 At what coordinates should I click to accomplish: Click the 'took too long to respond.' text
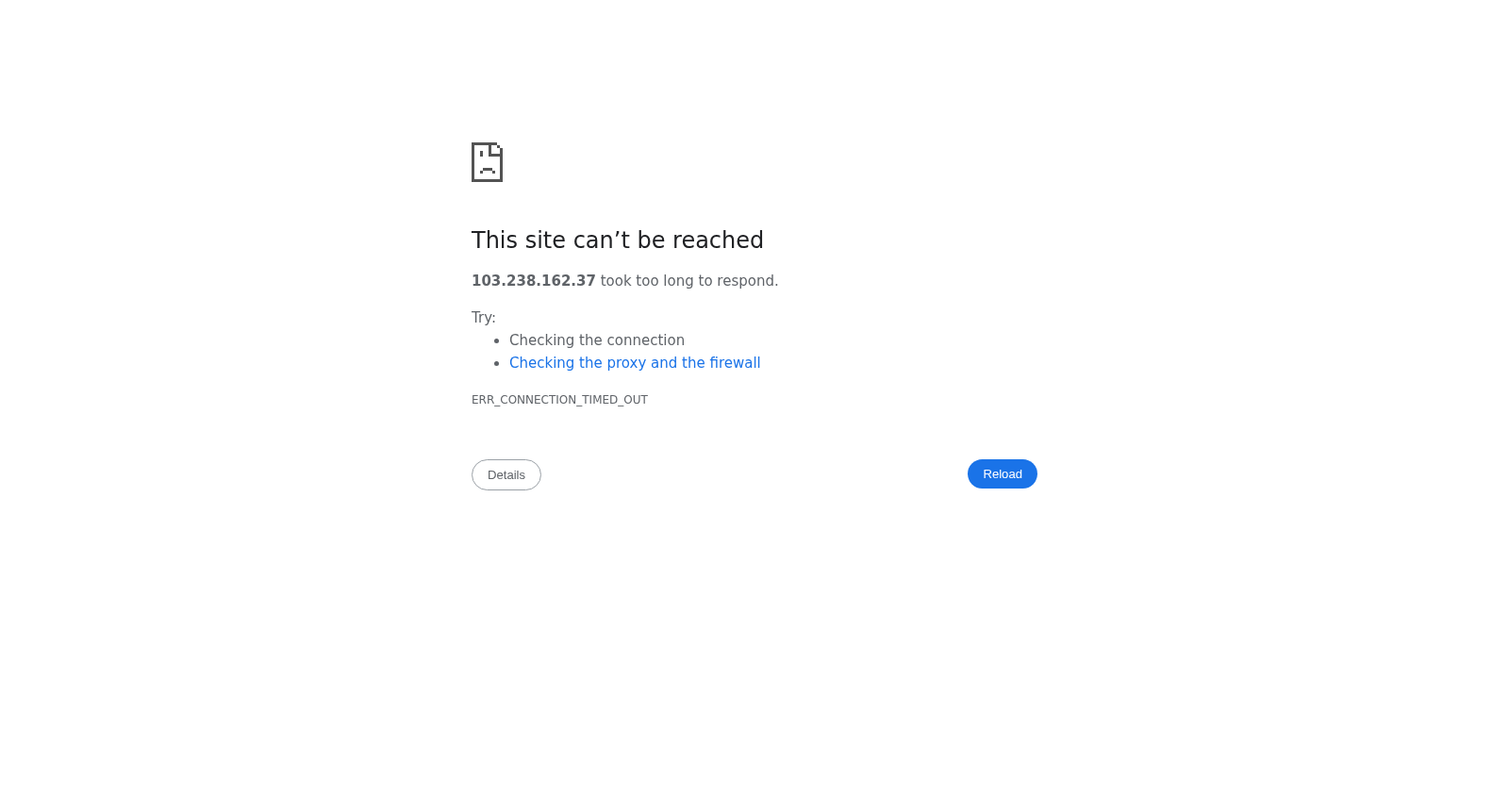point(689,281)
